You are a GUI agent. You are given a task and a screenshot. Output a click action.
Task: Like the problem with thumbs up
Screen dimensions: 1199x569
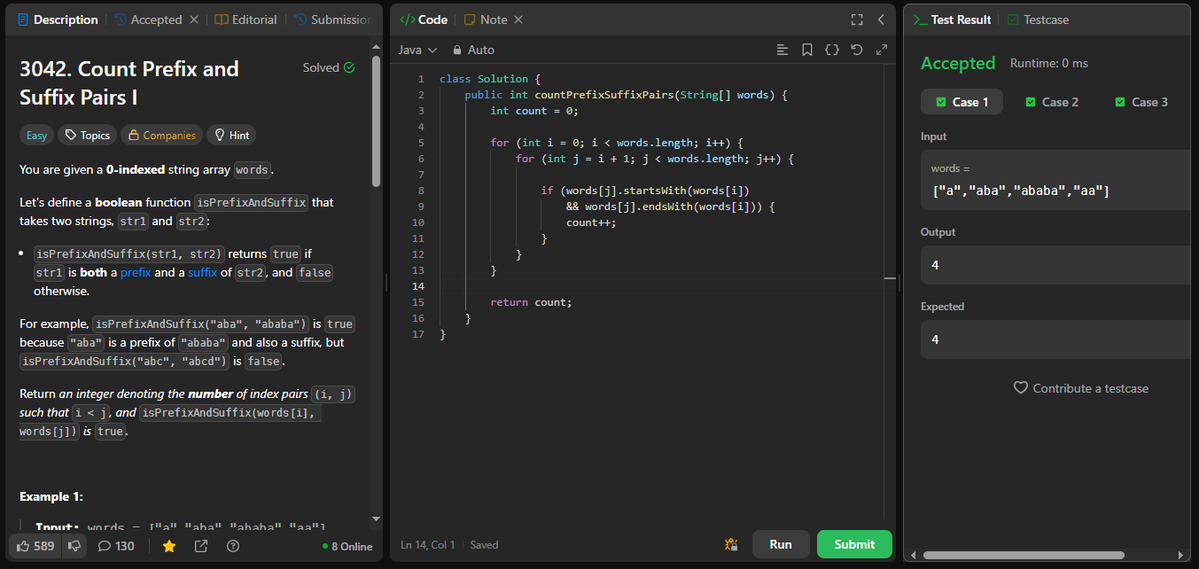pyautogui.click(x=35, y=546)
